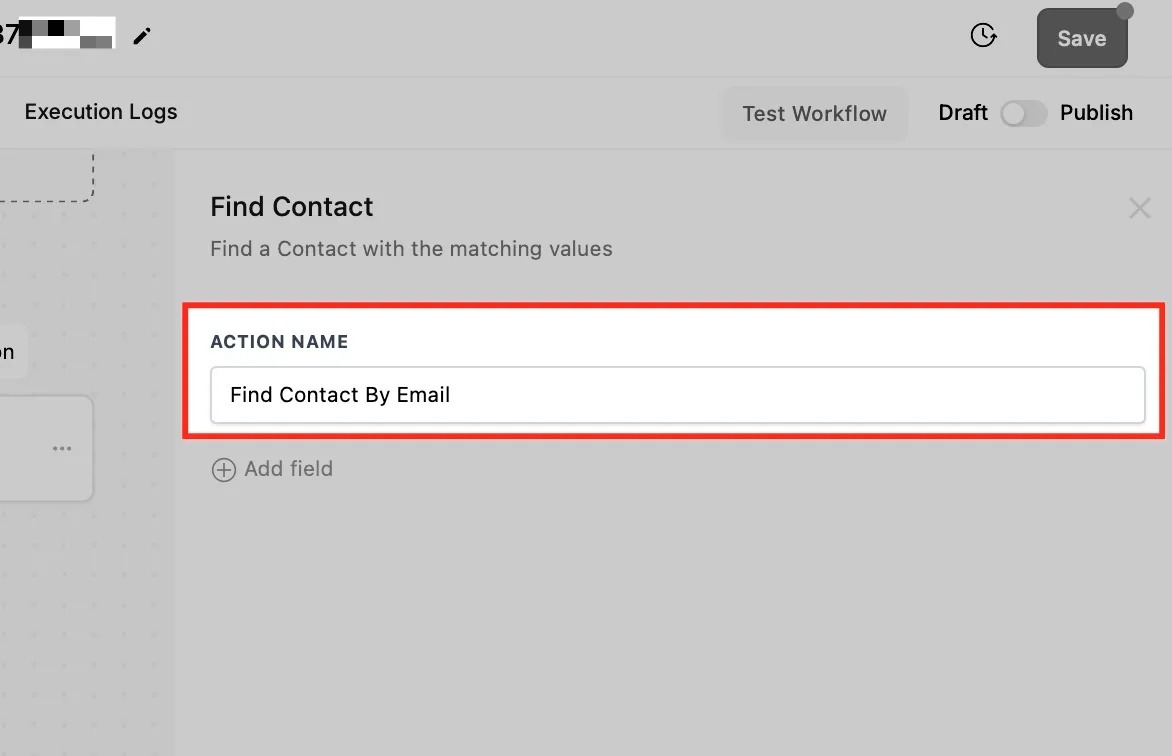This screenshot has width=1172, height=756.
Task: Click the Add field text link
Action: coord(289,469)
